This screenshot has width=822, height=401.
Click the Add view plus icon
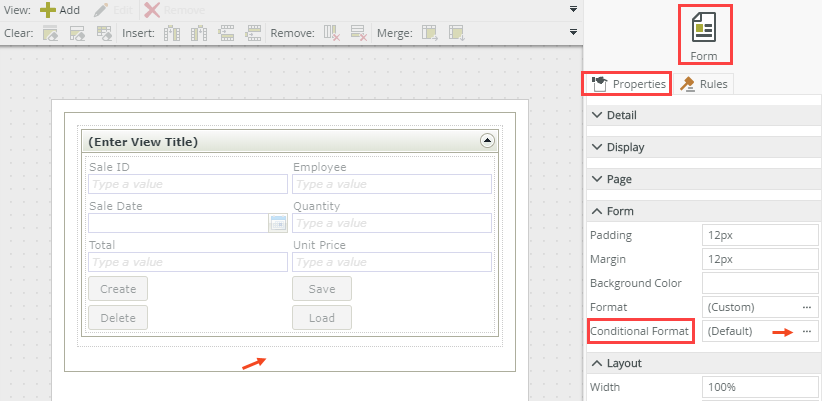pos(48,10)
